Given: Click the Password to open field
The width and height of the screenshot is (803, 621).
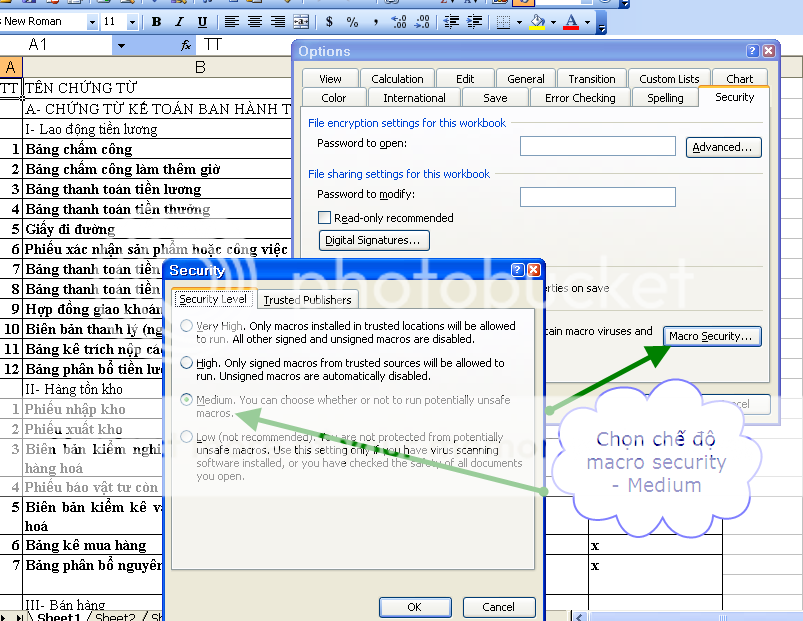Looking at the screenshot, I should [x=598, y=146].
